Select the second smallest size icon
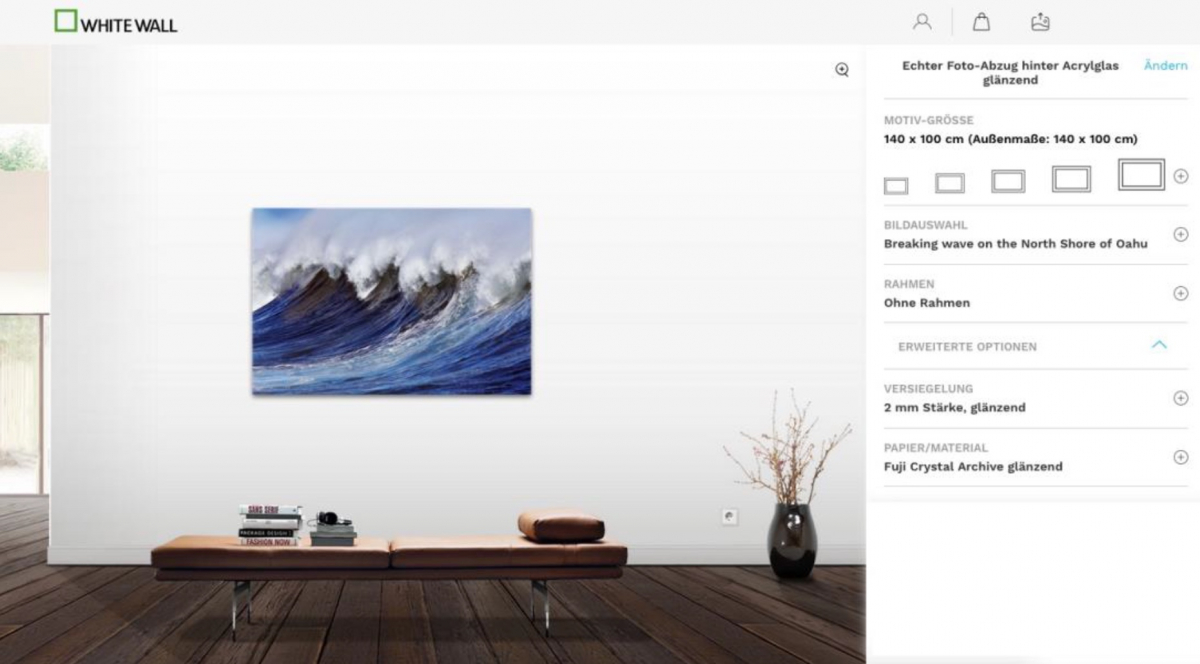 click(950, 183)
